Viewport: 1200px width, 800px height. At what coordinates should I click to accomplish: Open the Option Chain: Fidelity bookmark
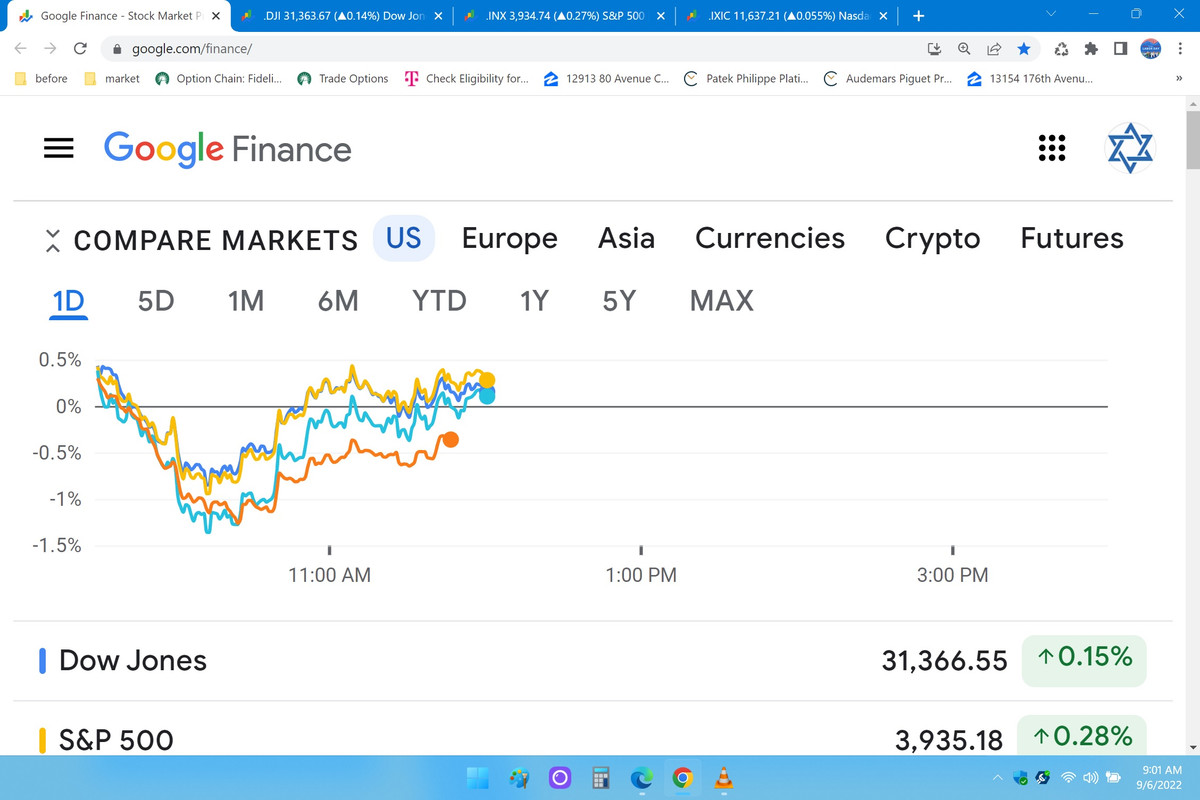tap(219, 78)
